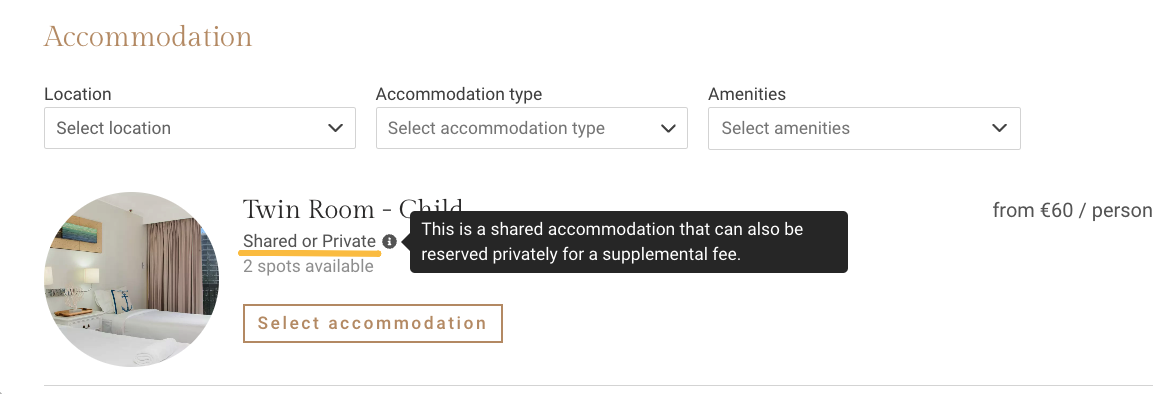The width and height of the screenshot is (1173, 394).
Task: Click the Accommodation type field label
Action: 459,94
